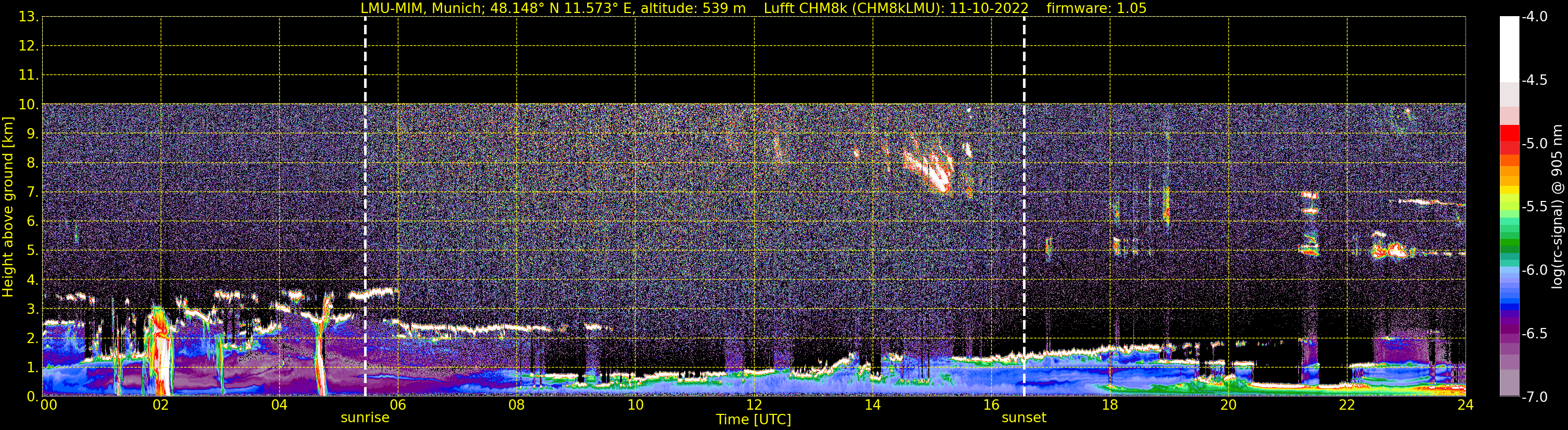Click the "-4.0" colorbar tick label
Viewport: 1568px width, 430px height.
[x=1535, y=17]
